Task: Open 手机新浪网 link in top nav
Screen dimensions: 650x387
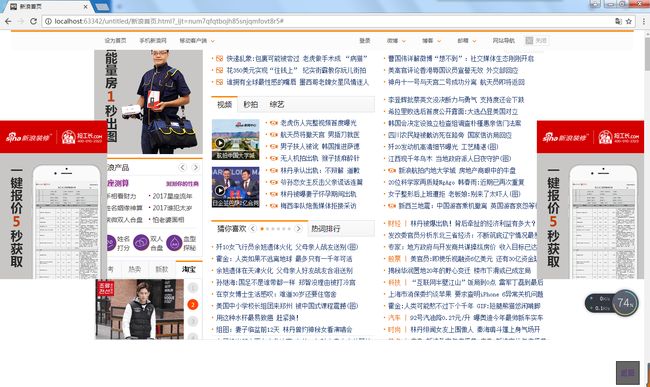Action: [153, 41]
